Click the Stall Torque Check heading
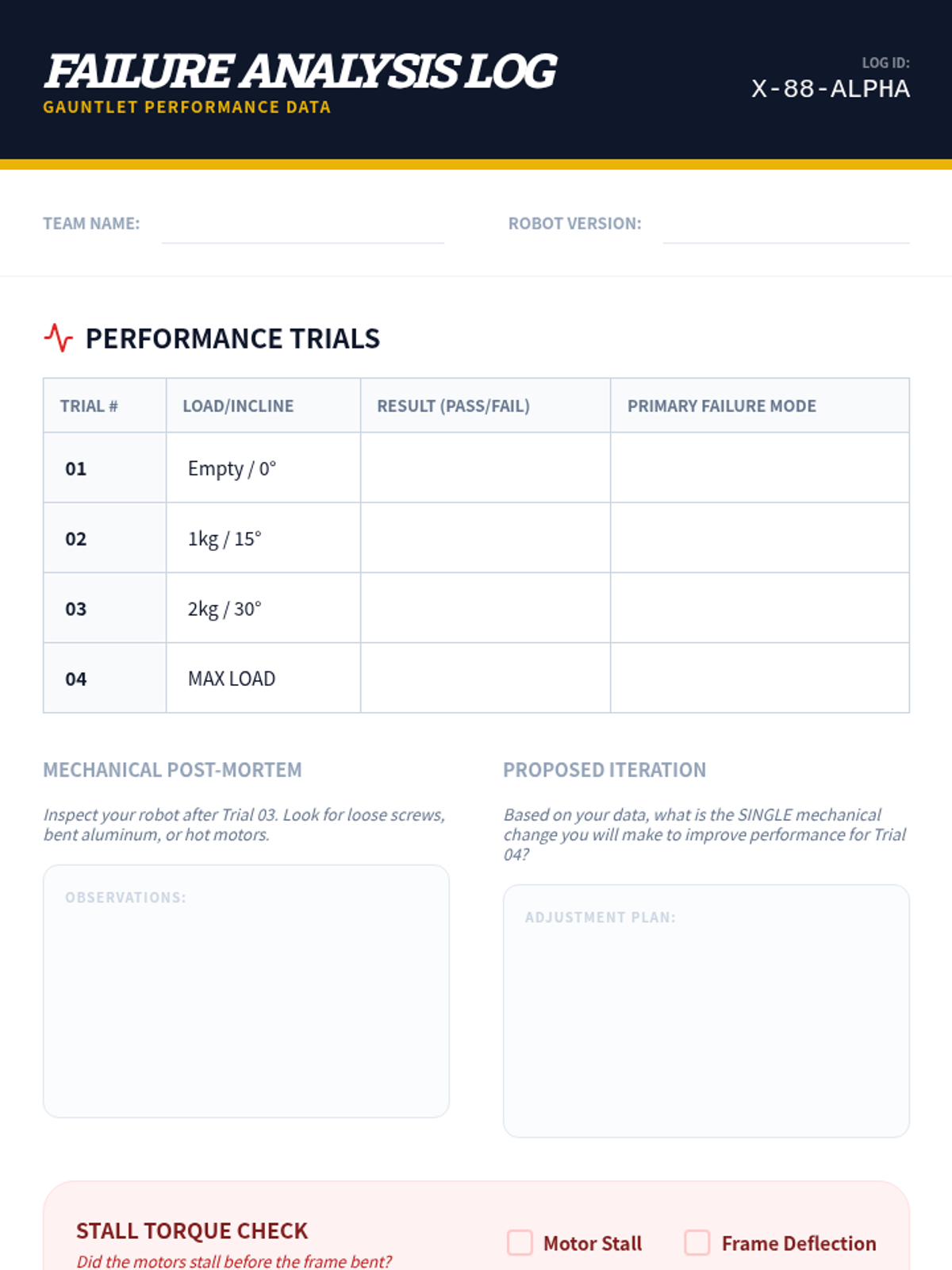Image resolution: width=952 pixels, height=1270 pixels. point(192,1230)
